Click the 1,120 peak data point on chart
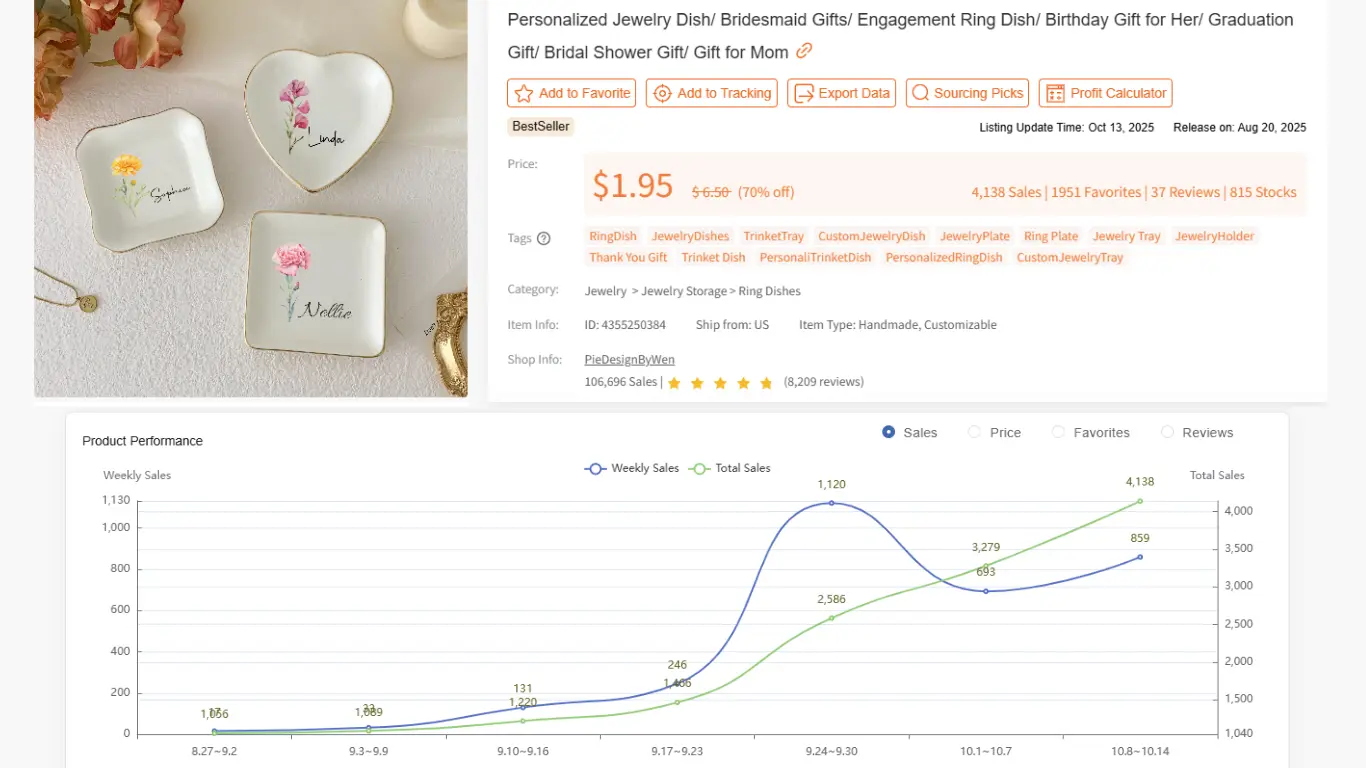Image resolution: width=1366 pixels, height=768 pixels. click(x=831, y=503)
